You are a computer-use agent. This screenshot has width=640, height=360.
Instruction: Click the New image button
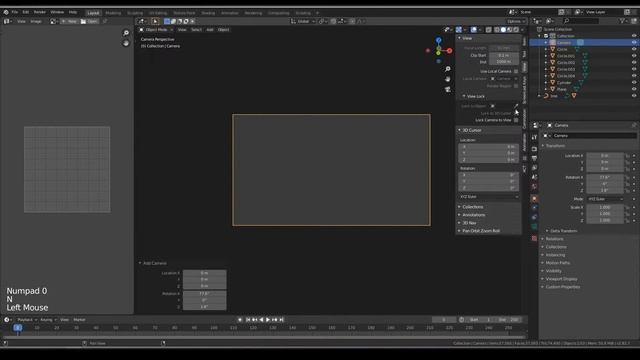click(69, 21)
